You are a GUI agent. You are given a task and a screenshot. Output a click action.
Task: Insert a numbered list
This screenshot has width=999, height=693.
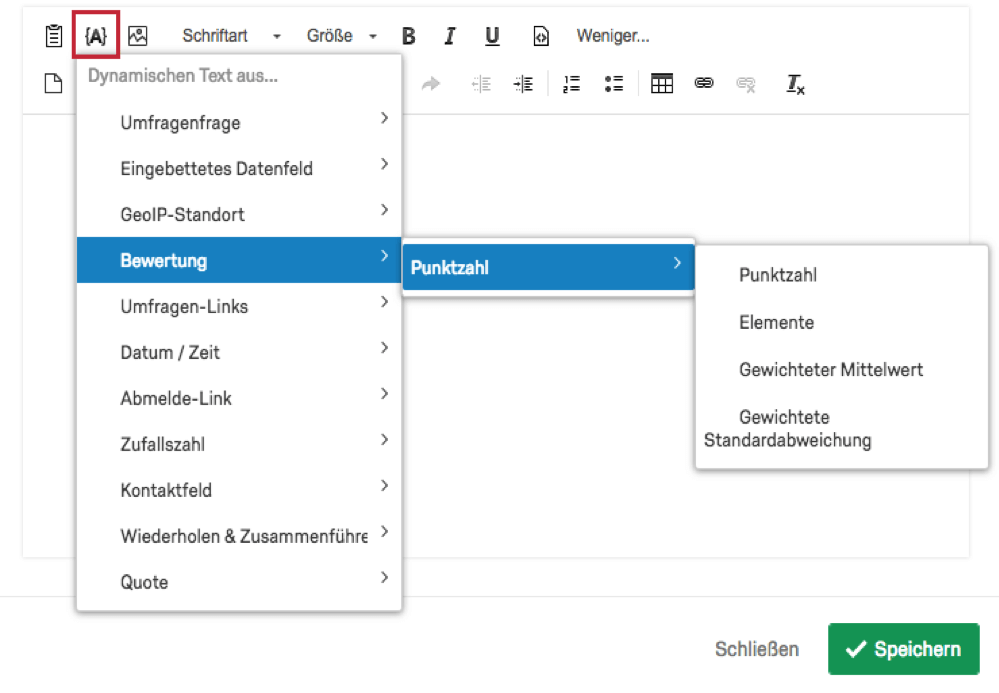pyautogui.click(x=571, y=83)
